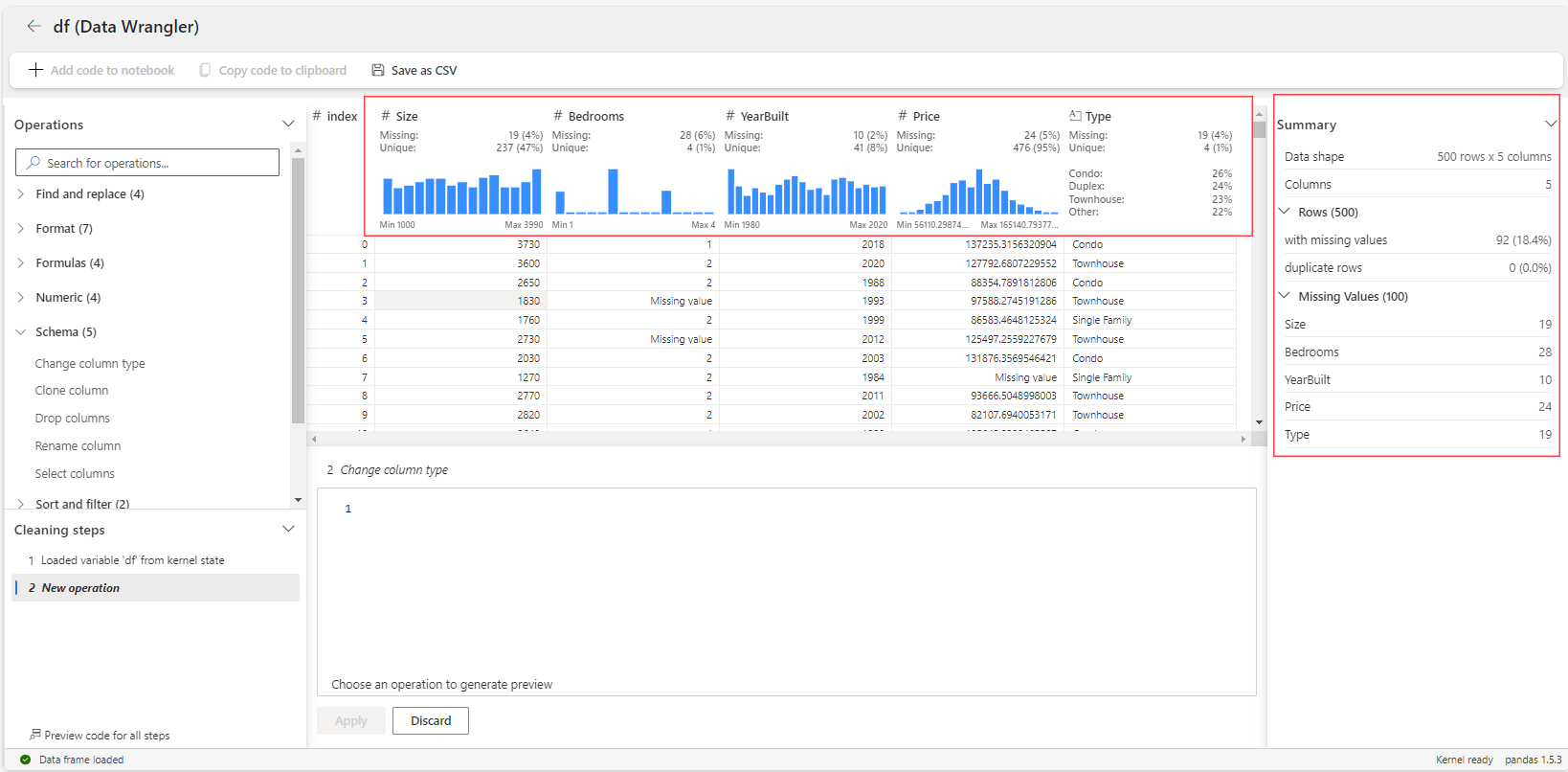Click the magnifier icon in operations search

pos(34,163)
